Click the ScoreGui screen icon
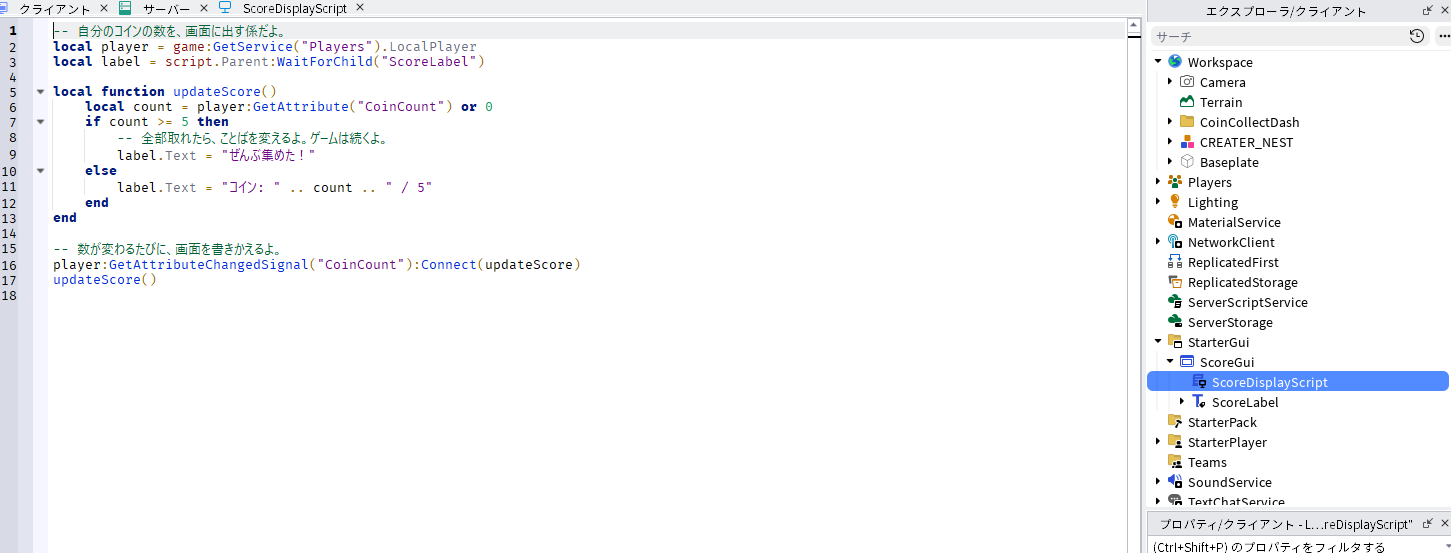1451x553 pixels. click(x=1187, y=362)
